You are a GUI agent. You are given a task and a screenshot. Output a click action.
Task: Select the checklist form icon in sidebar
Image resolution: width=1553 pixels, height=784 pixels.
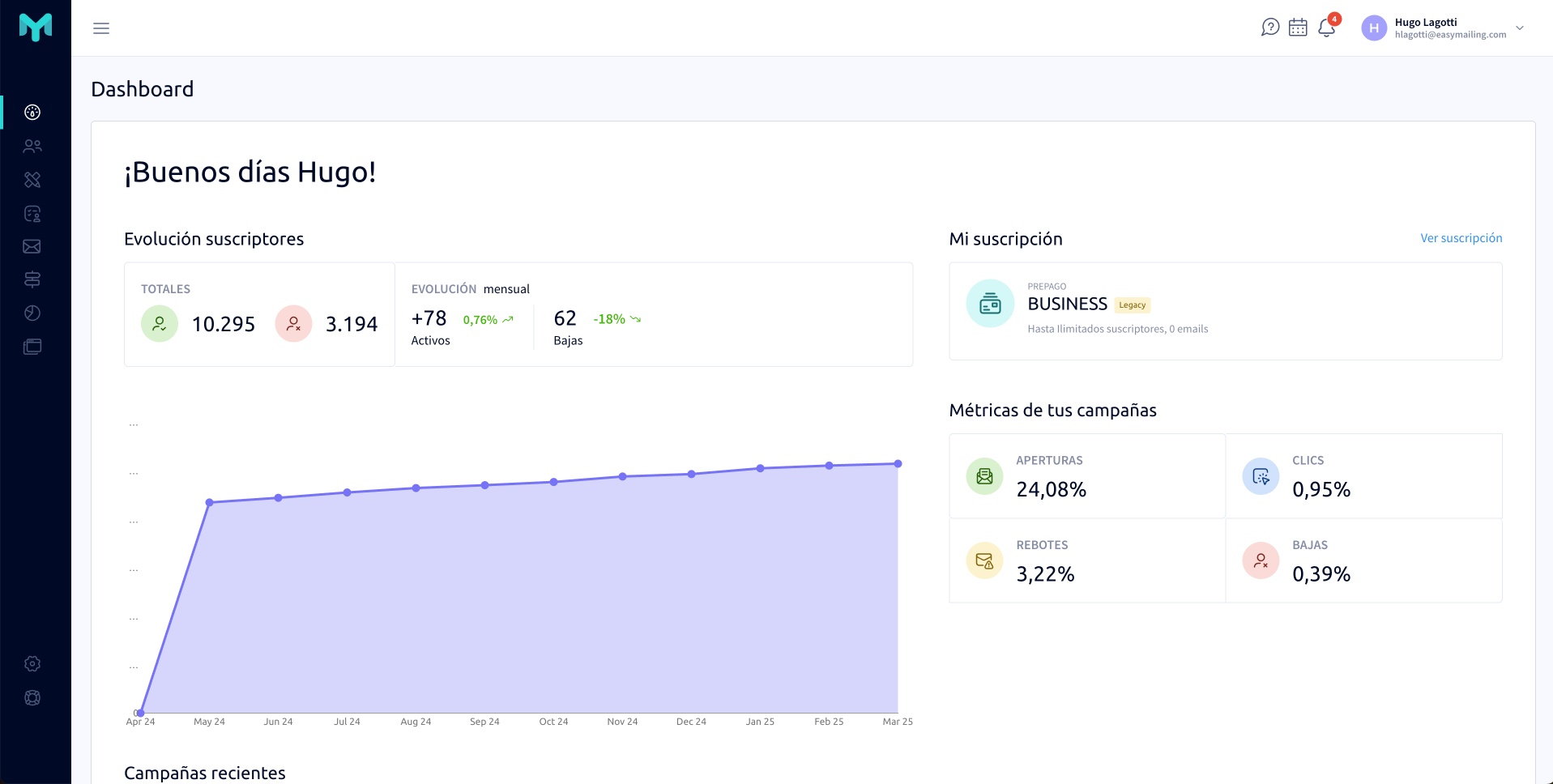pos(32,214)
